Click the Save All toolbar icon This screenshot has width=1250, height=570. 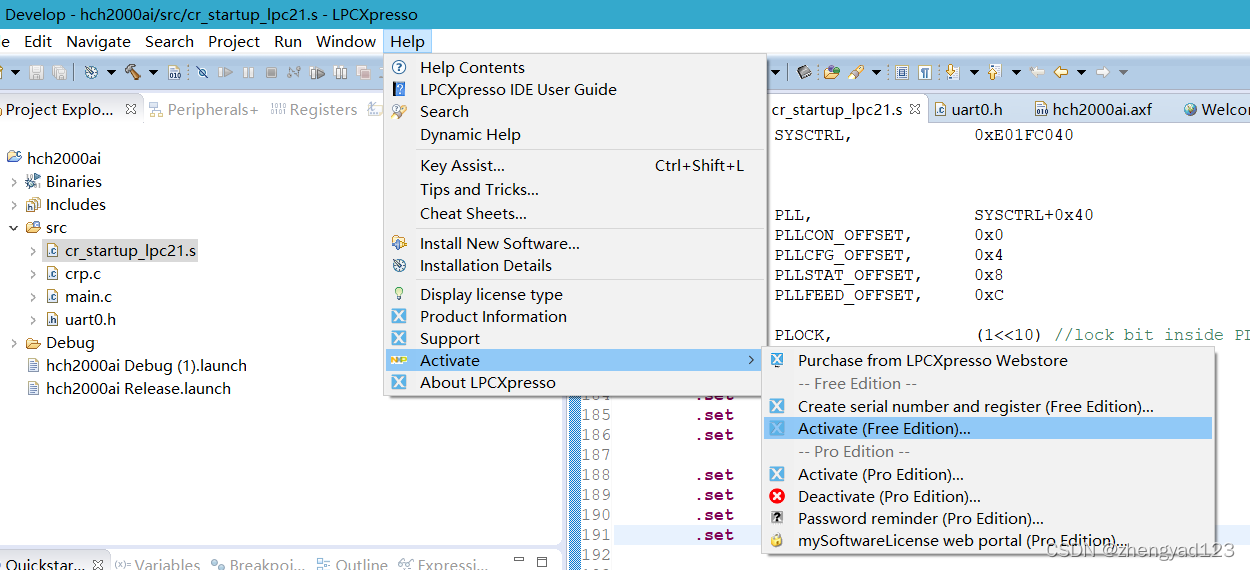click(x=59, y=72)
